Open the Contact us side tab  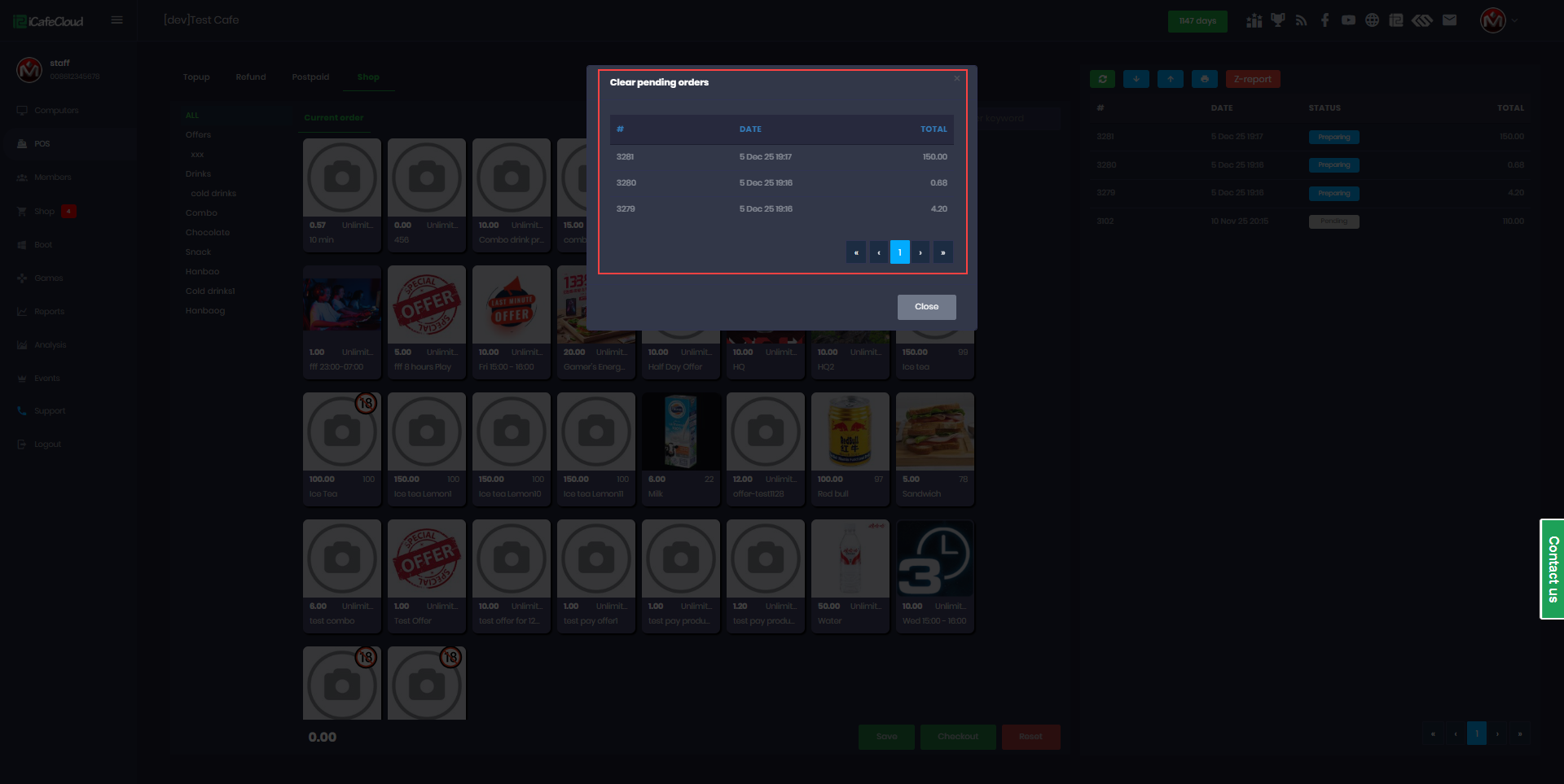(x=1553, y=569)
